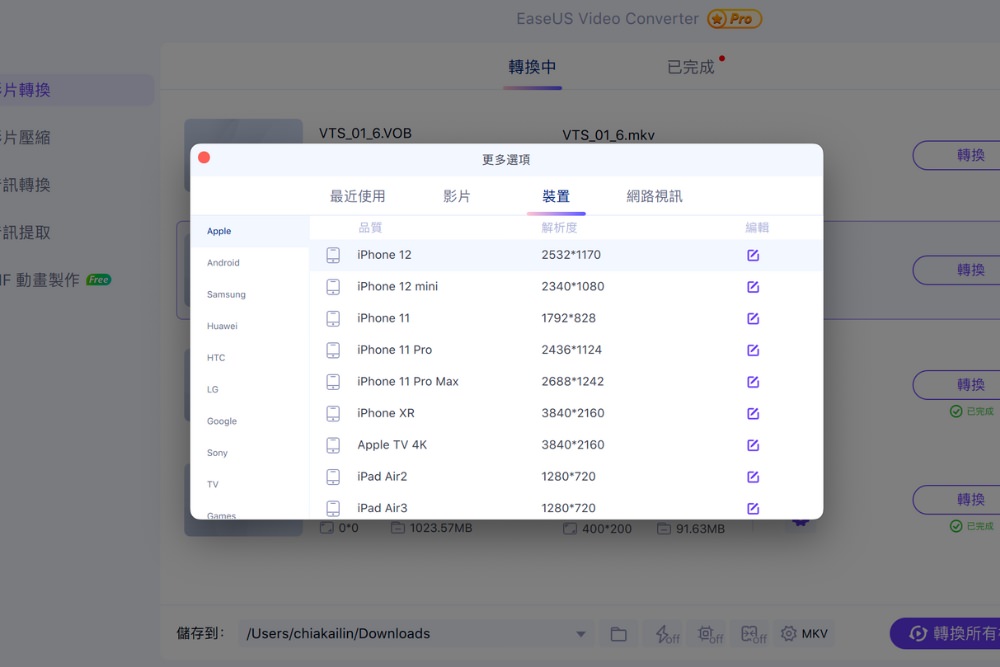
Task: Click the iPhone 12 device icon
Action: point(333,255)
